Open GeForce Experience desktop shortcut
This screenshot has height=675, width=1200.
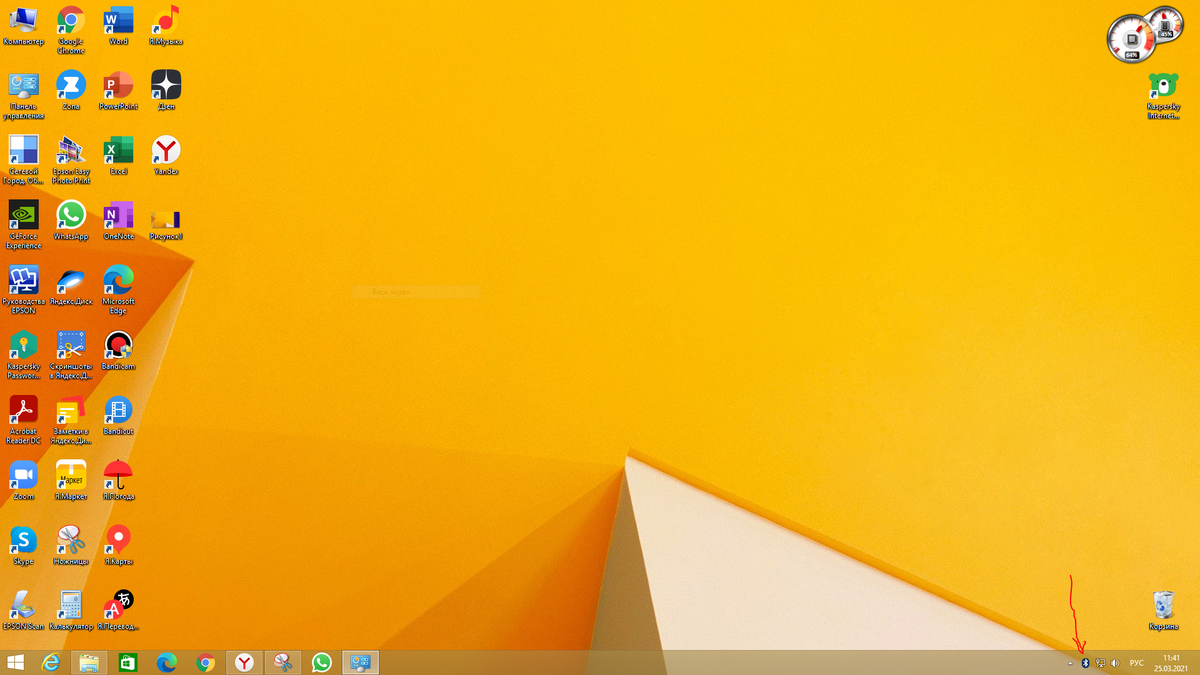[24, 225]
